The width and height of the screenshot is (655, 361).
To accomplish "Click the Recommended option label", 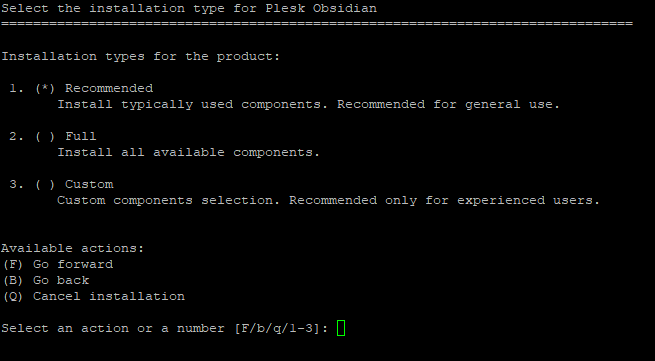I will (109, 89).
